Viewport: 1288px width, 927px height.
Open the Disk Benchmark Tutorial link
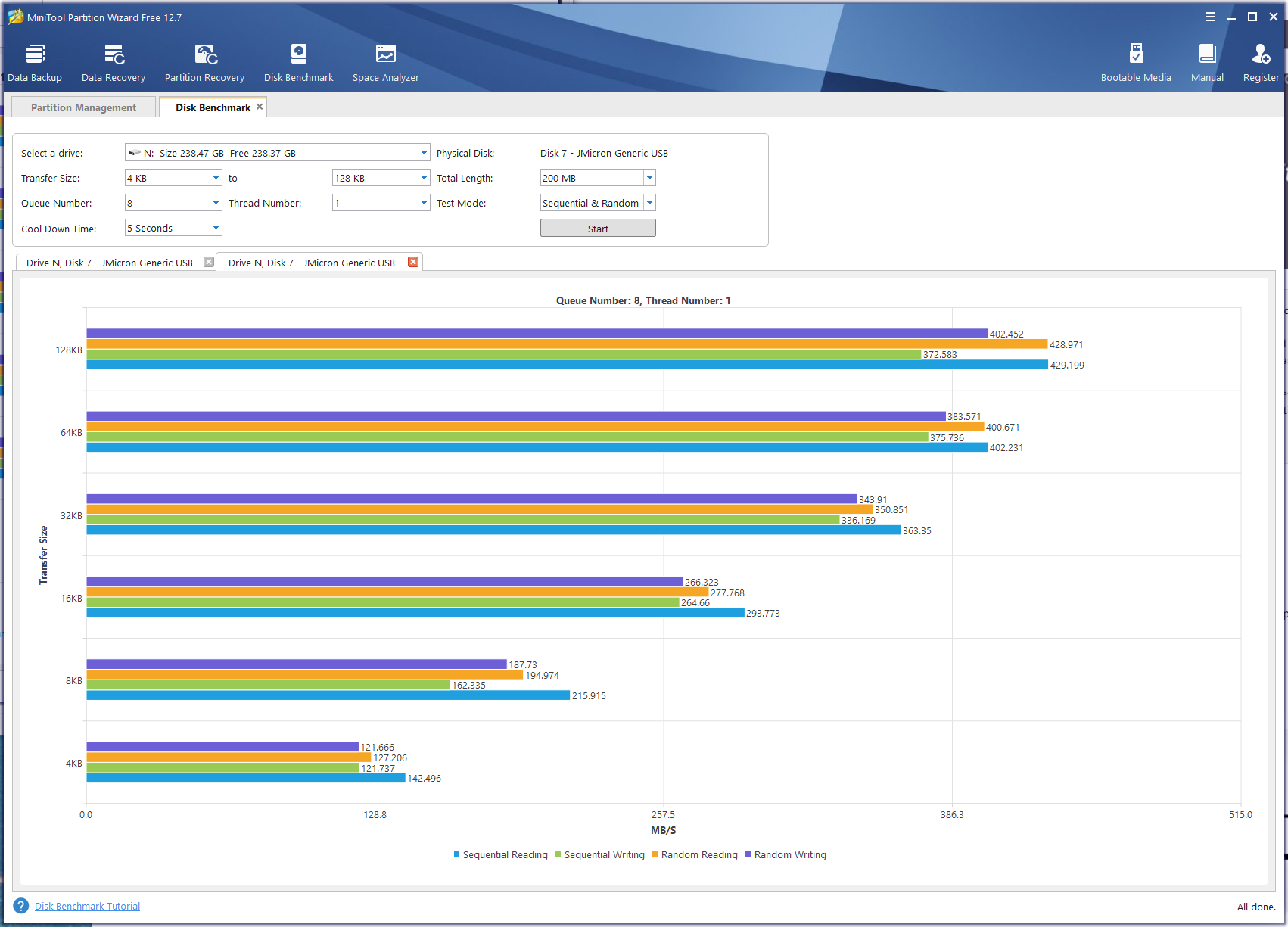(87, 906)
